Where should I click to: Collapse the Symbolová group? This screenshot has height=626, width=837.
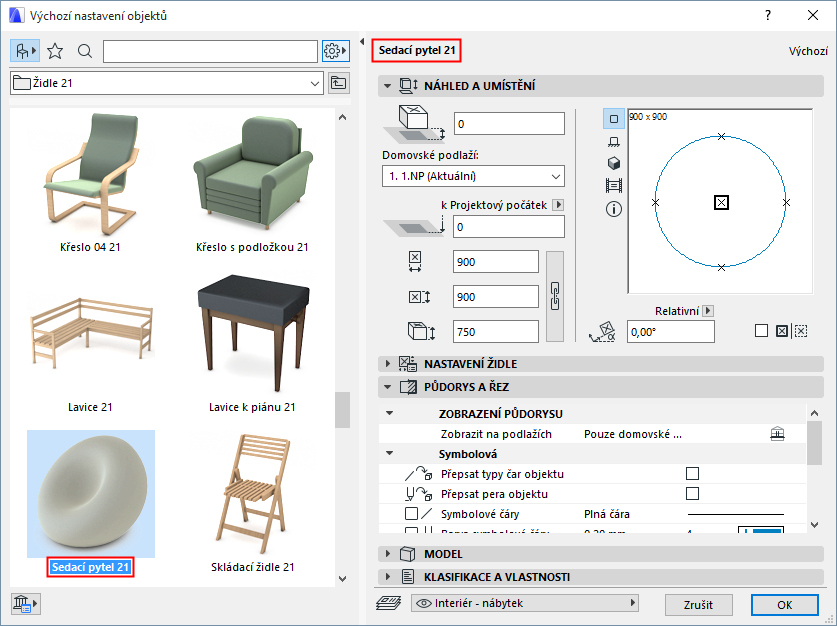pos(390,453)
